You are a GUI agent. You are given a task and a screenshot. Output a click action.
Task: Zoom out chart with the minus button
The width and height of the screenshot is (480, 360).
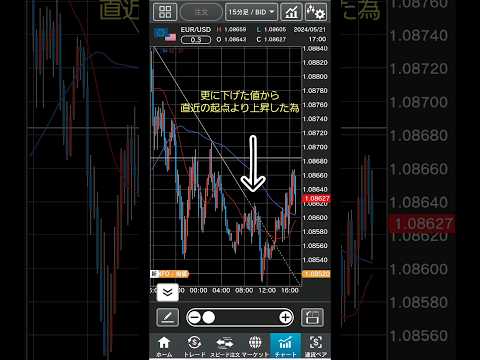click(194, 318)
